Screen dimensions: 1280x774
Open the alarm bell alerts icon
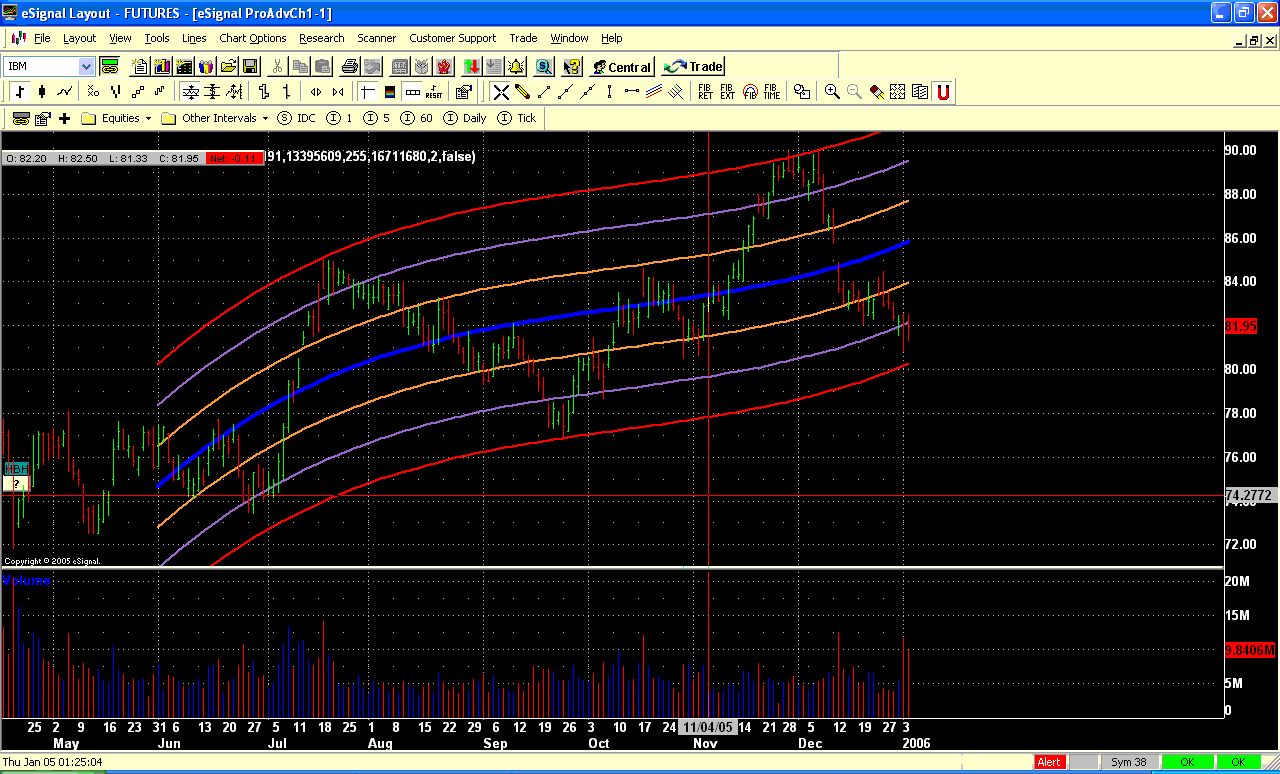516,67
